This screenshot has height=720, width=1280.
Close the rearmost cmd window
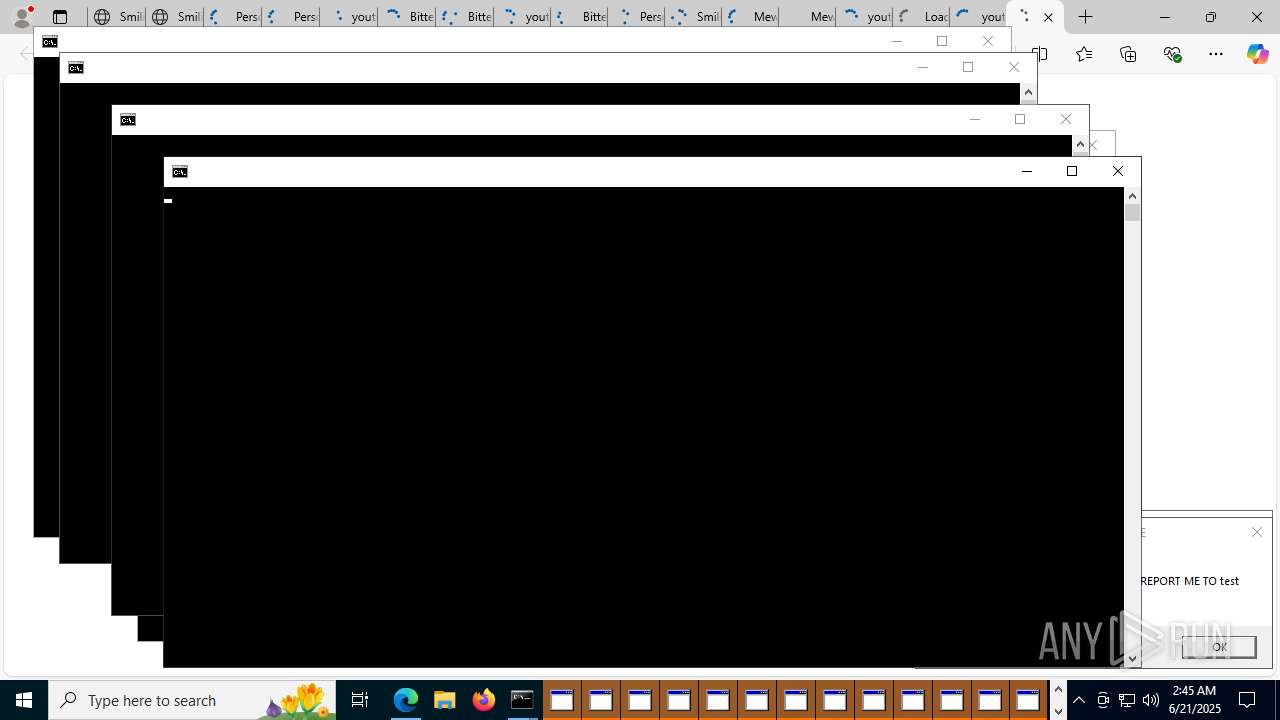[x=988, y=41]
